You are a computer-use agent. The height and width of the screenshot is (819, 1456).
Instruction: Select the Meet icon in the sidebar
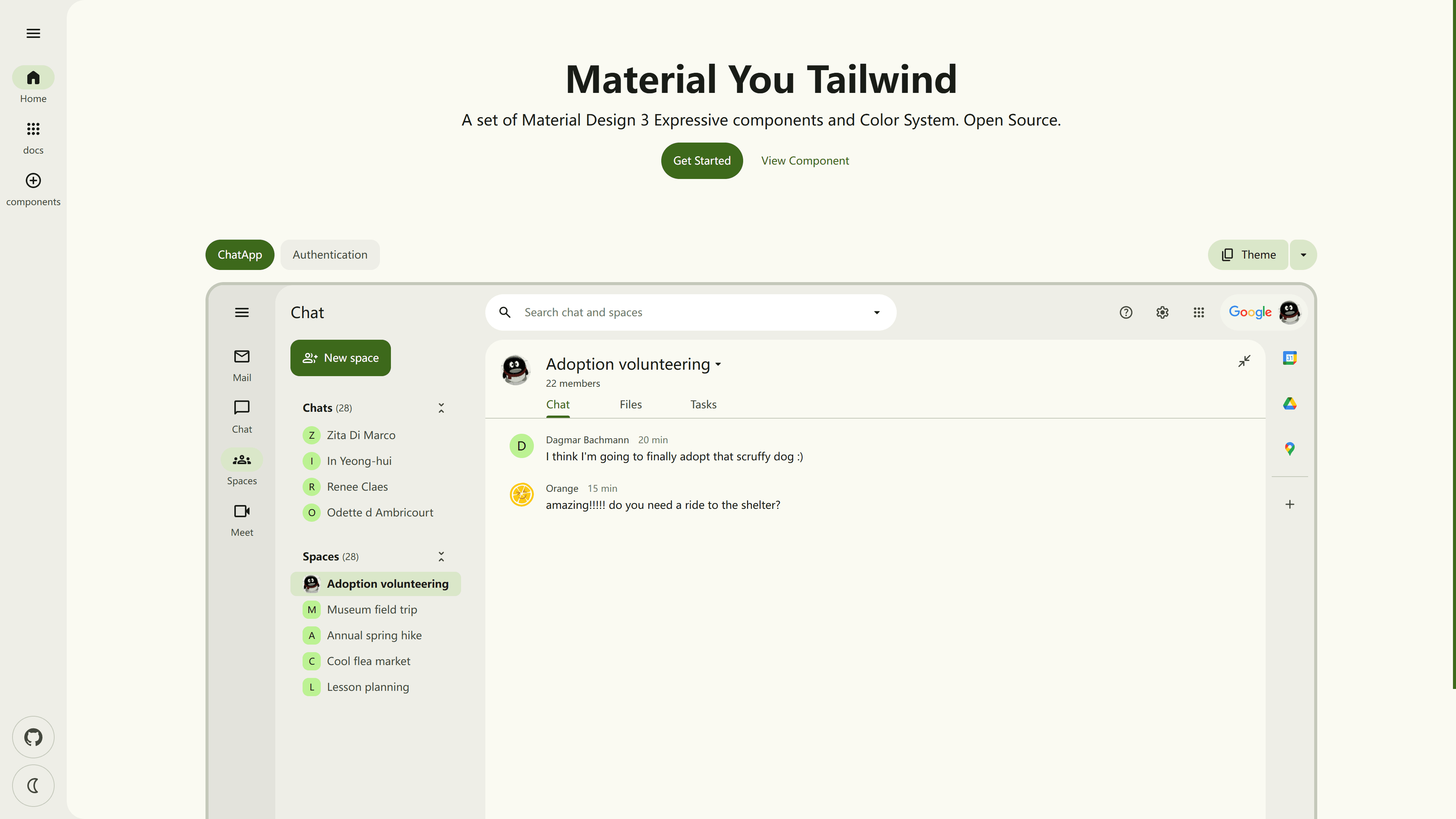[x=242, y=518]
